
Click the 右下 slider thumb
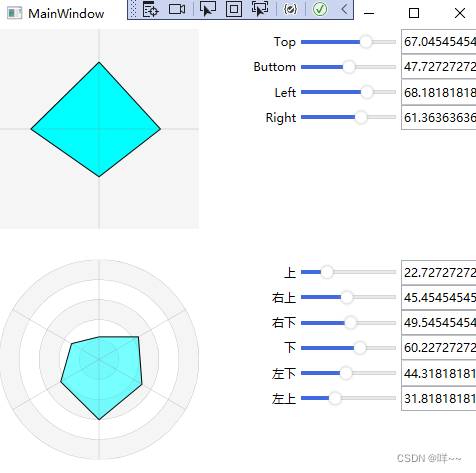(350, 323)
